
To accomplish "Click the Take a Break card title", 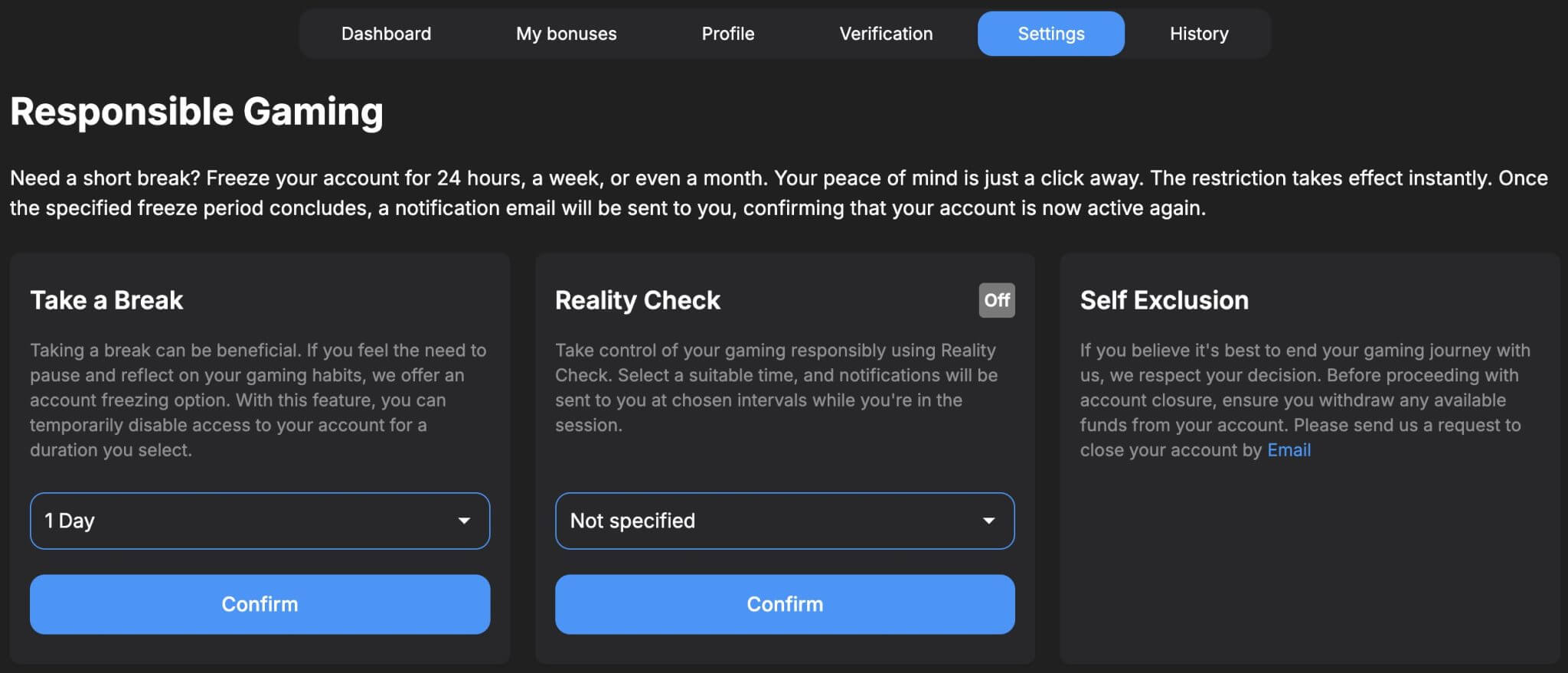I will [106, 300].
